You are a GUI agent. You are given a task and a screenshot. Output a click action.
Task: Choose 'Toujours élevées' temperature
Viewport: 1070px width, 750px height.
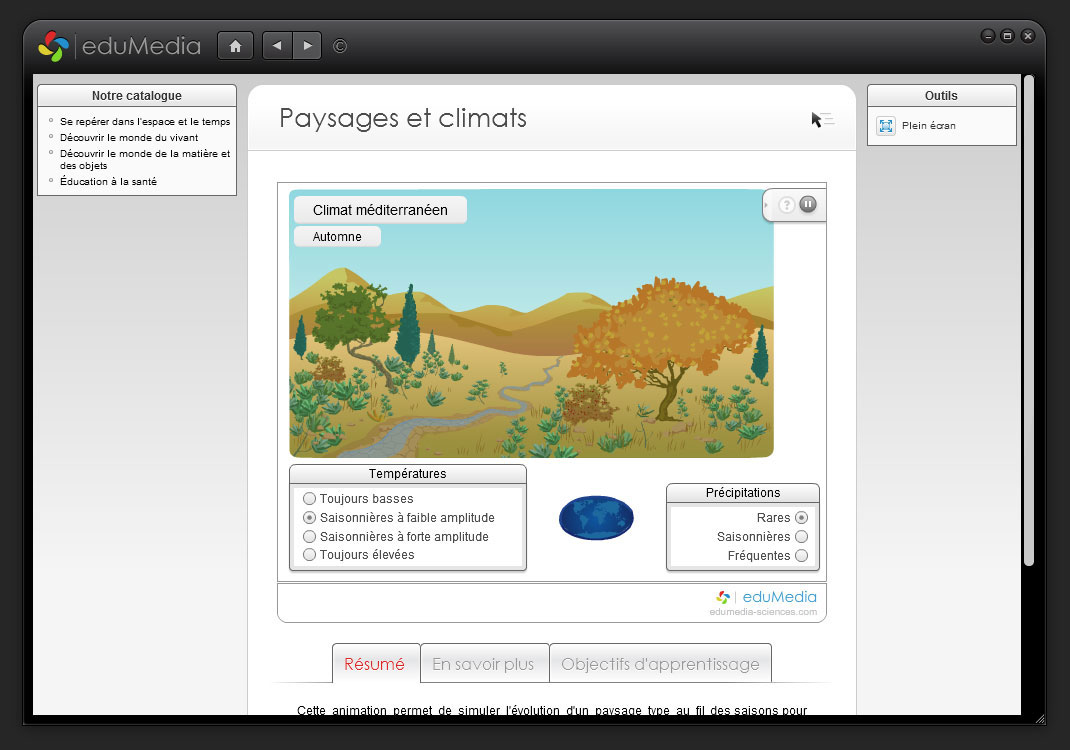[x=310, y=555]
